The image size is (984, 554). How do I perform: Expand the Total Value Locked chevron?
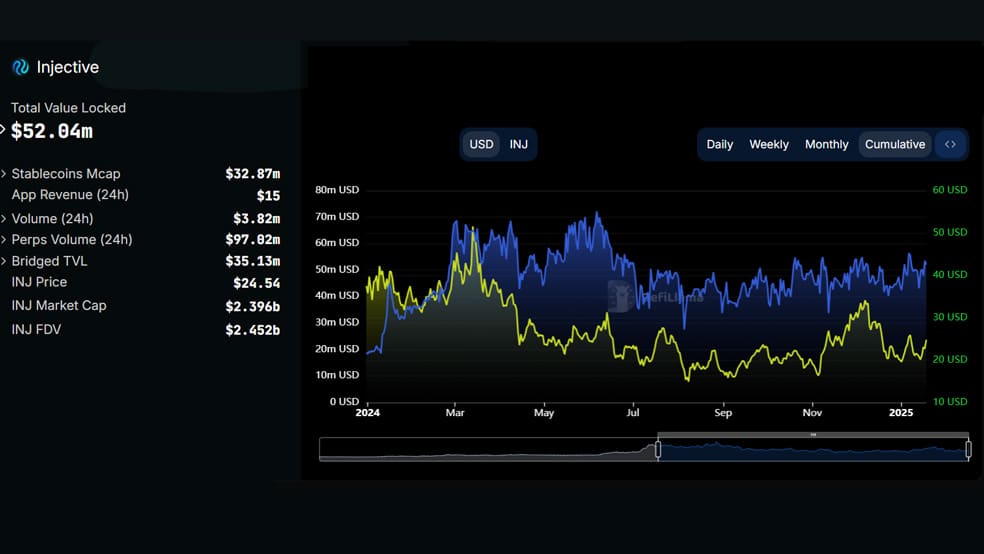(x=3, y=130)
